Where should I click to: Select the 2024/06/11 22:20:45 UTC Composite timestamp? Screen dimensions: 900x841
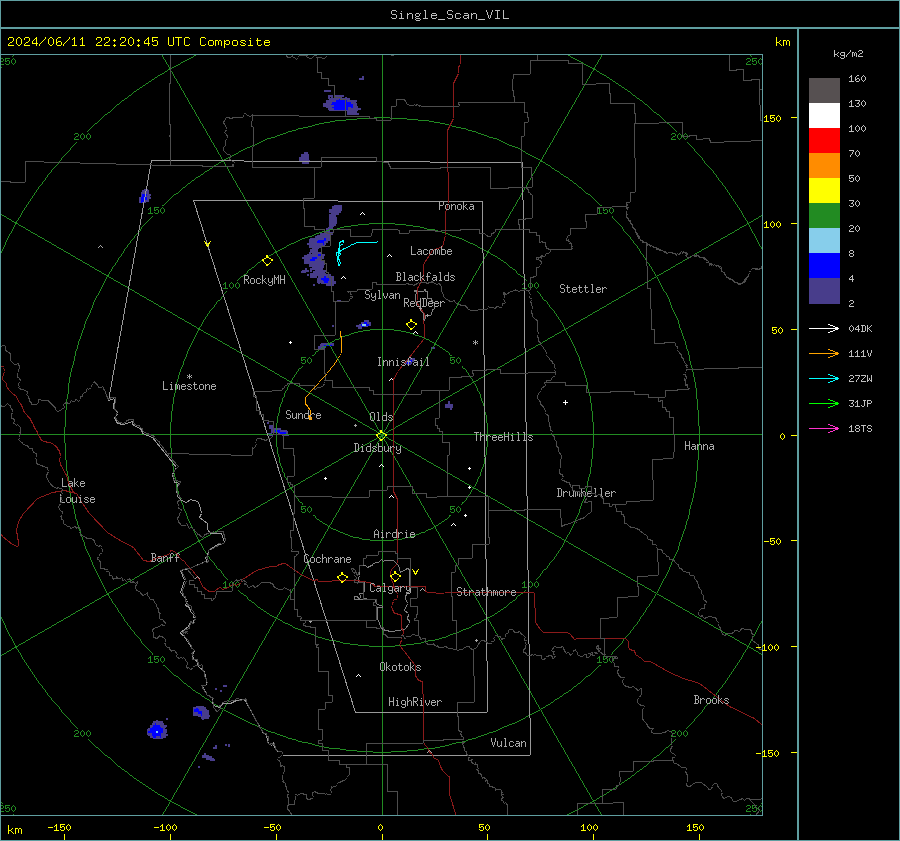pos(138,42)
